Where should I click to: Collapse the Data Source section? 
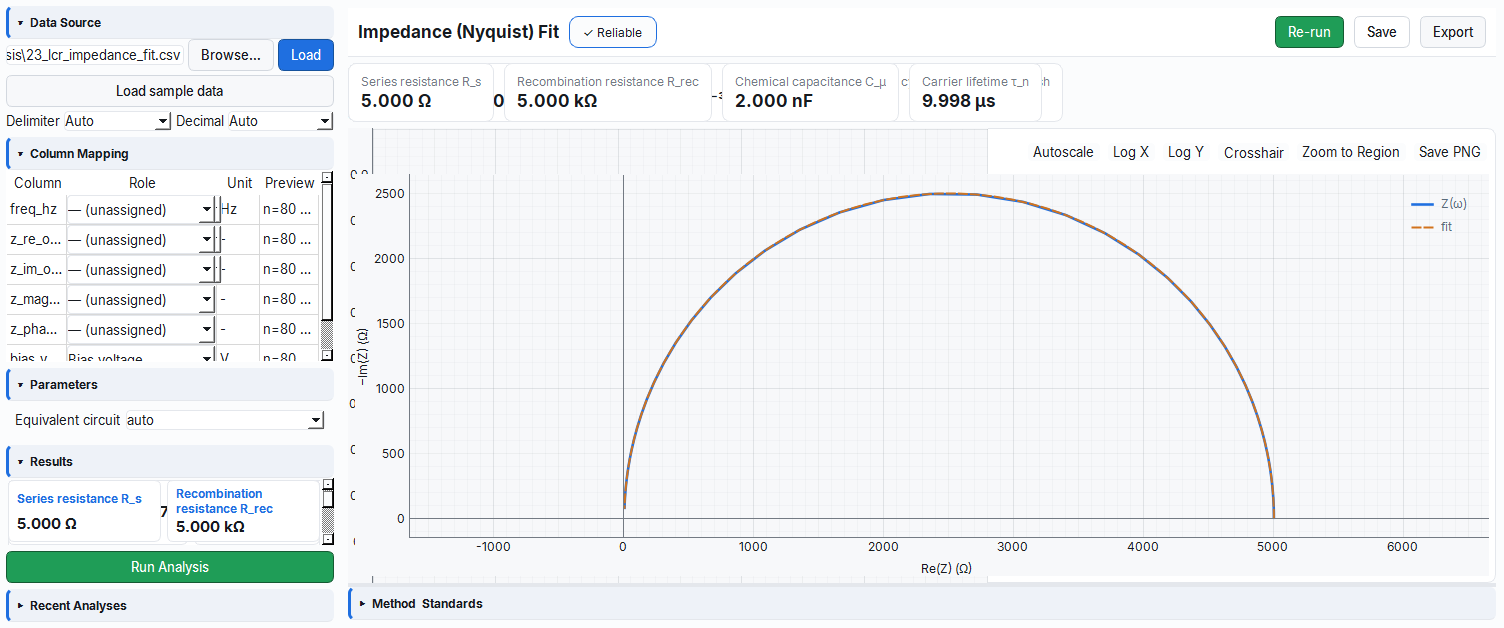coord(170,22)
